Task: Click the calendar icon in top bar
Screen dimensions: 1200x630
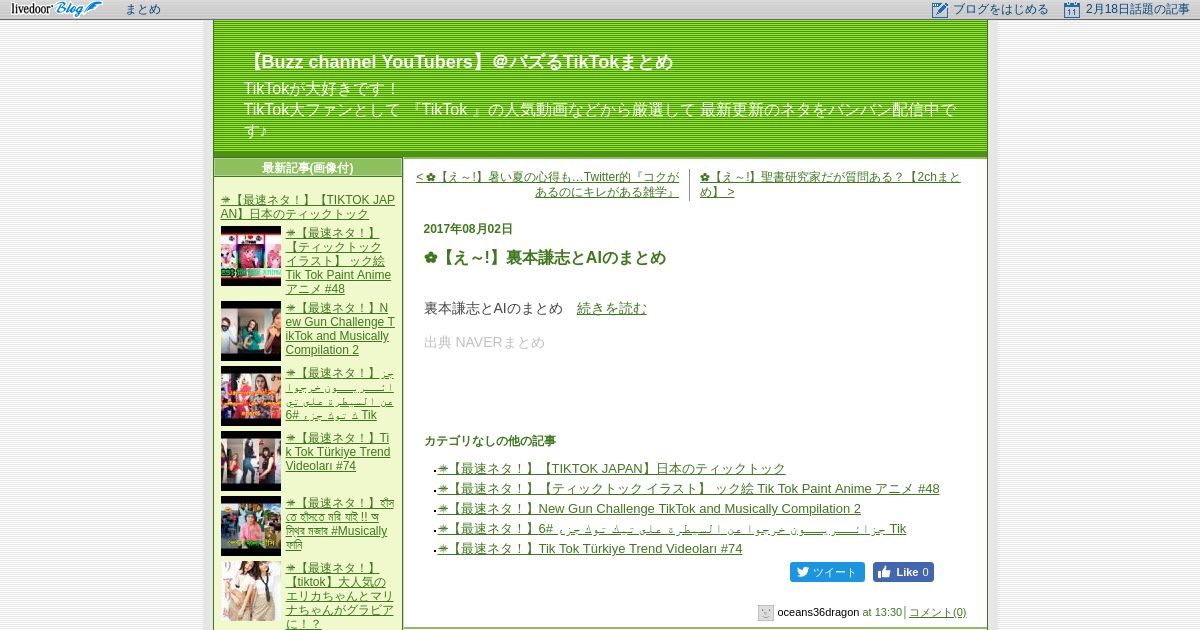Action: [1072, 10]
